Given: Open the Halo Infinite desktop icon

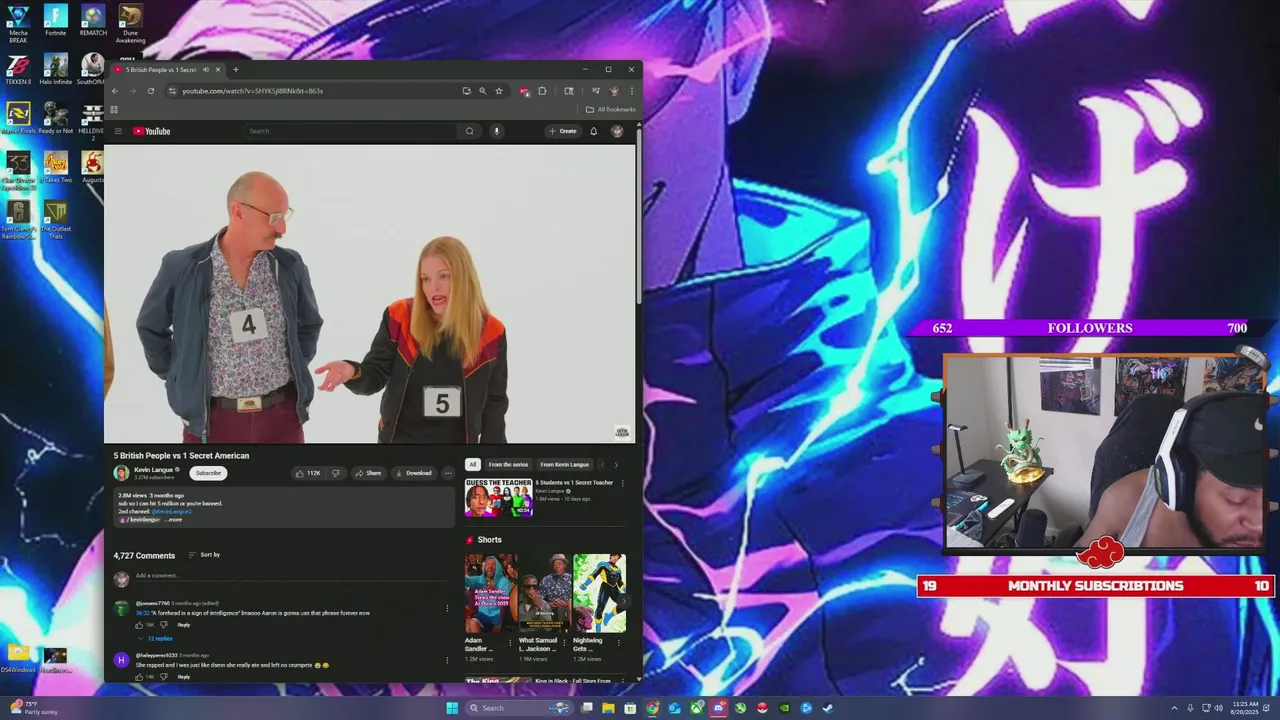Looking at the screenshot, I should pyautogui.click(x=55, y=70).
